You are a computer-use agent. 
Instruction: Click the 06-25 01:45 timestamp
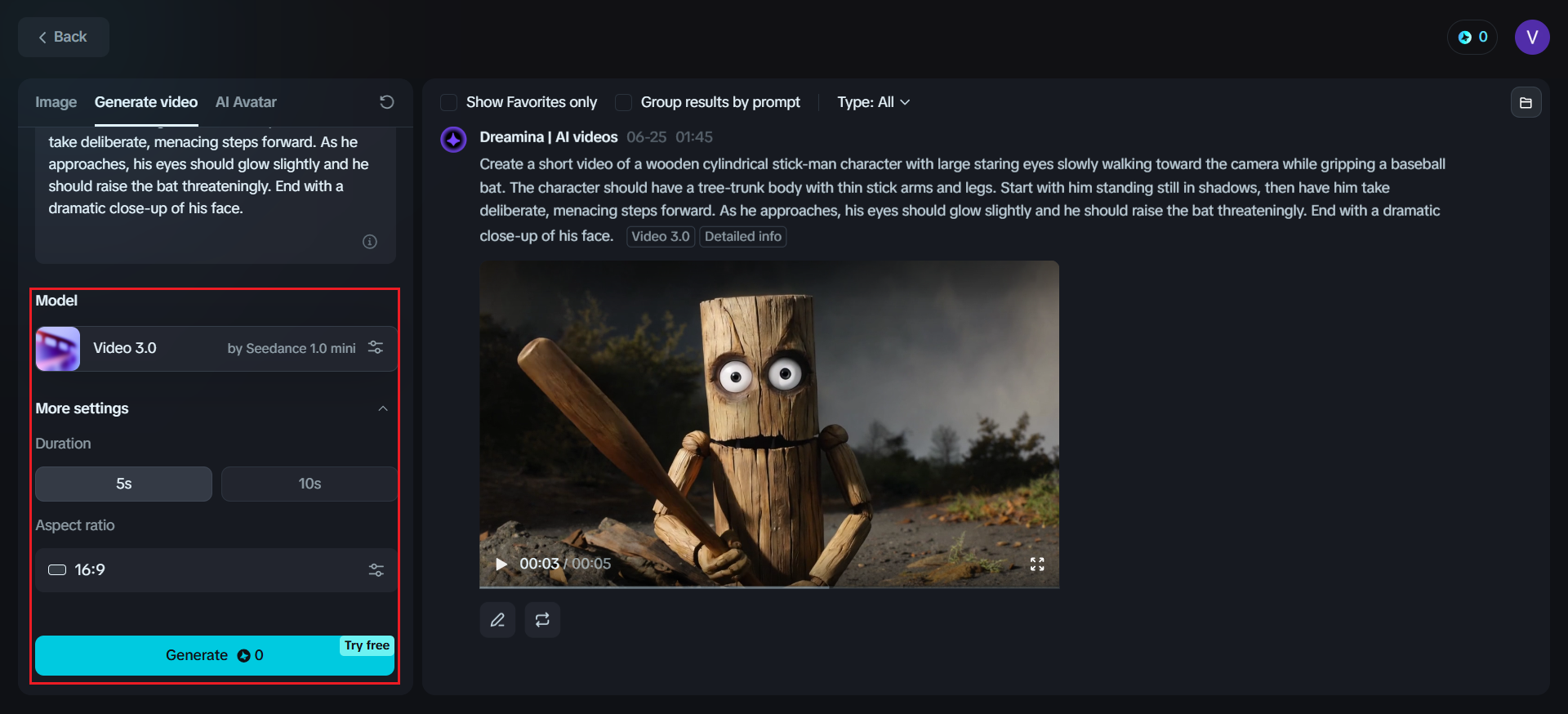coord(670,137)
